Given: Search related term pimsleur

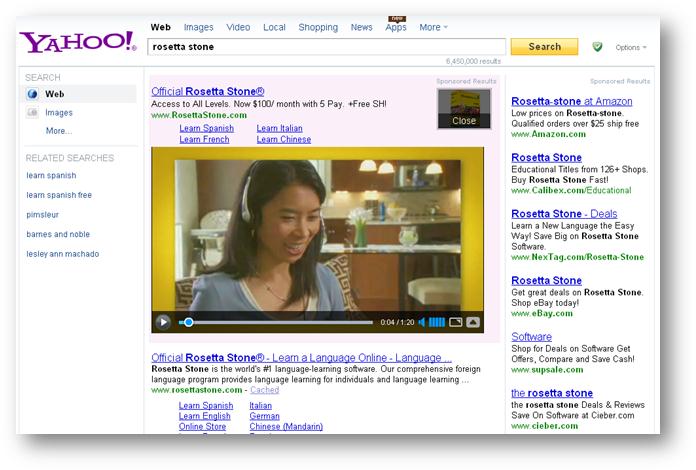Looking at the screenshot, I should (x=43, y=215).
